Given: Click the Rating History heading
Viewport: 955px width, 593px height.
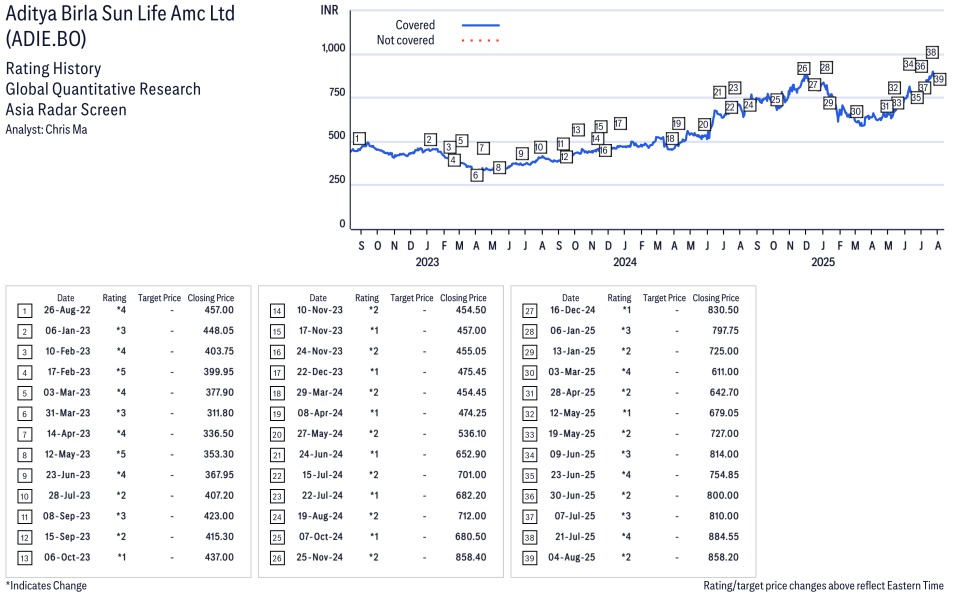Looking at the screenshot, I should 54,68.
